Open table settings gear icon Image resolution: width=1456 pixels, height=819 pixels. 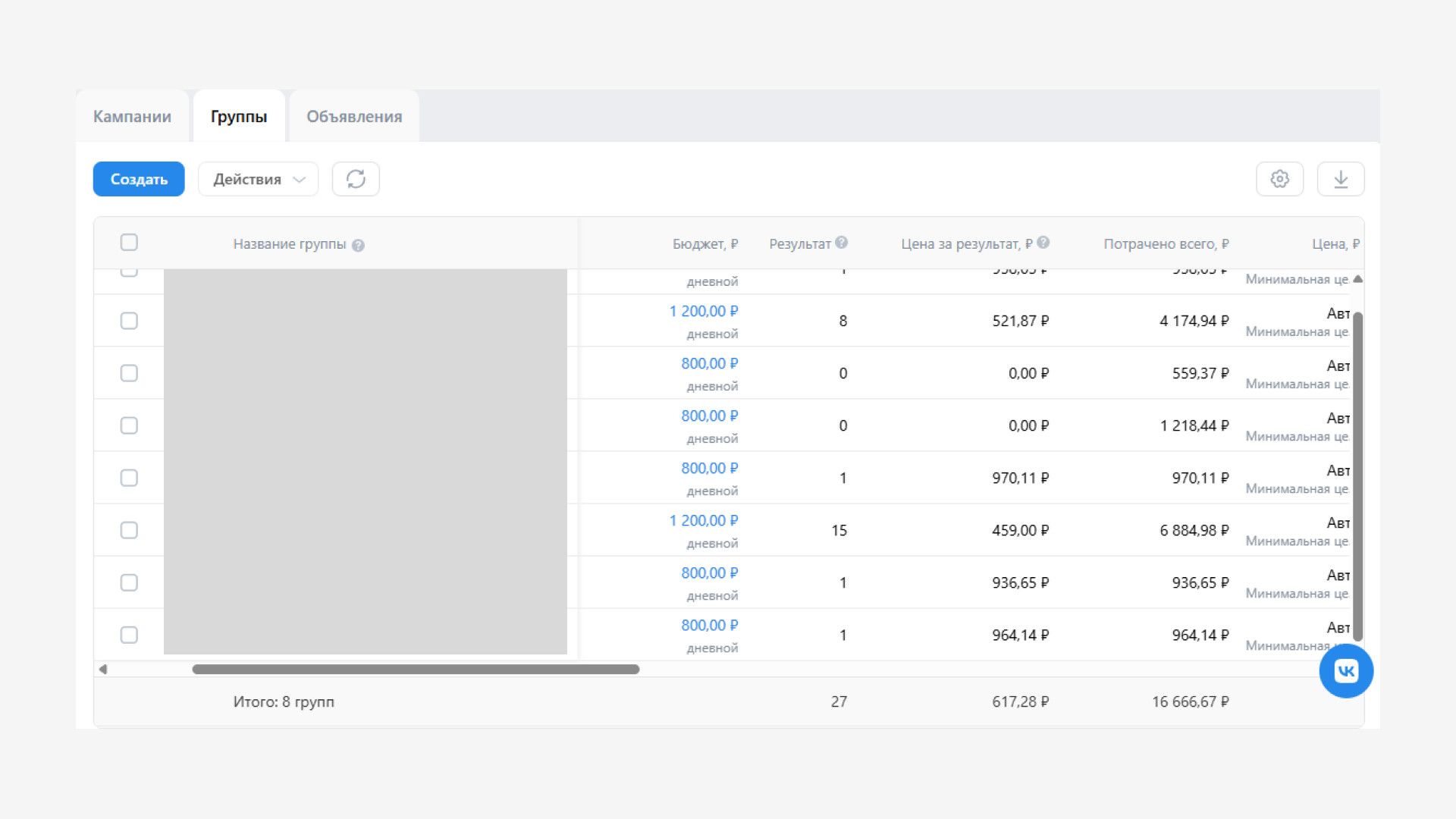click(x=1279, y=179)
